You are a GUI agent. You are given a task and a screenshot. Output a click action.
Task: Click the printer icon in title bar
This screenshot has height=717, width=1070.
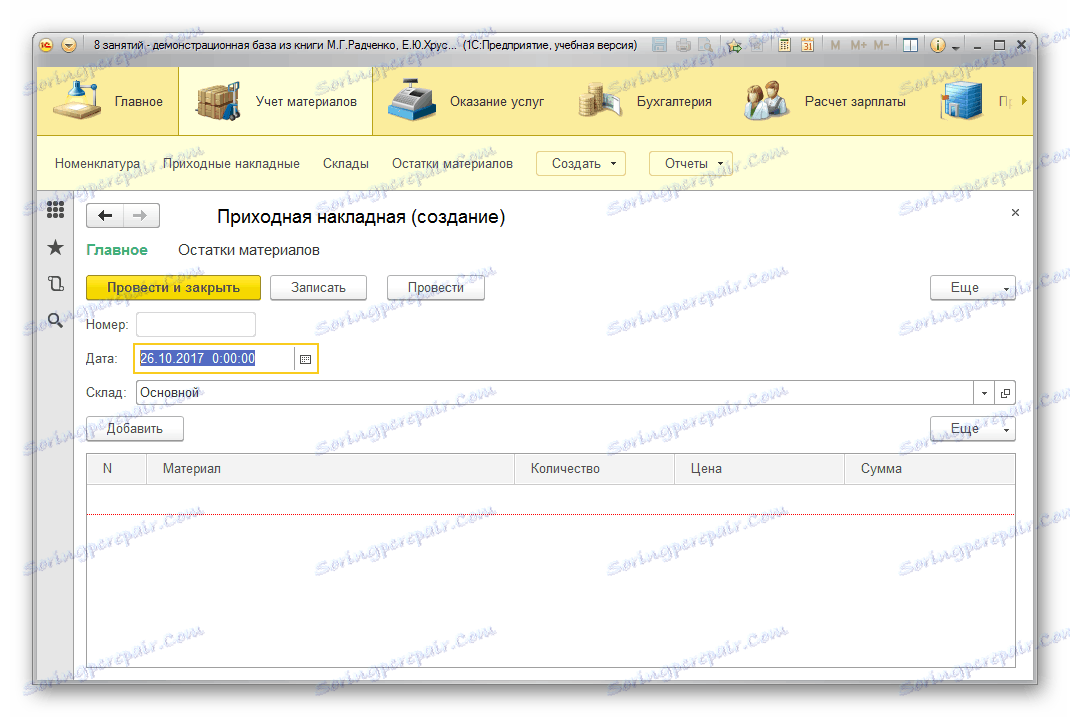(683, 45)
